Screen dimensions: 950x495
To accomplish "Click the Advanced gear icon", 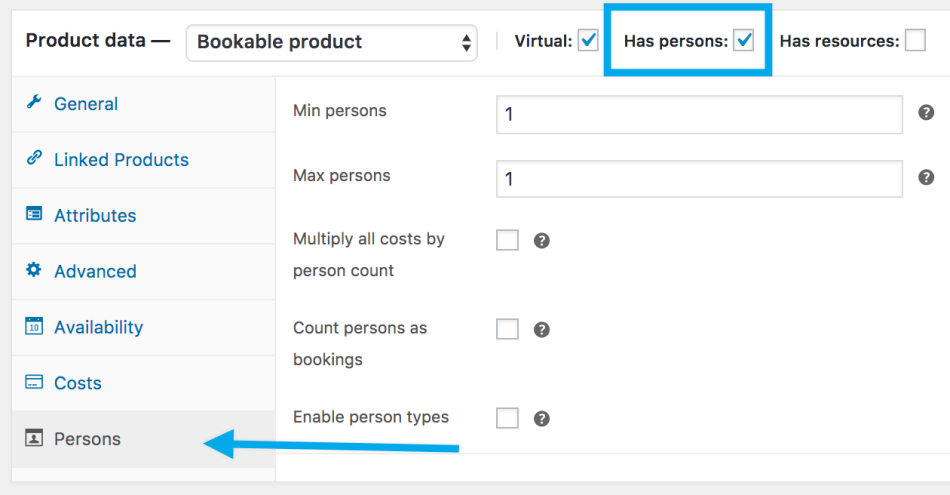I will [x=34, y=270].
